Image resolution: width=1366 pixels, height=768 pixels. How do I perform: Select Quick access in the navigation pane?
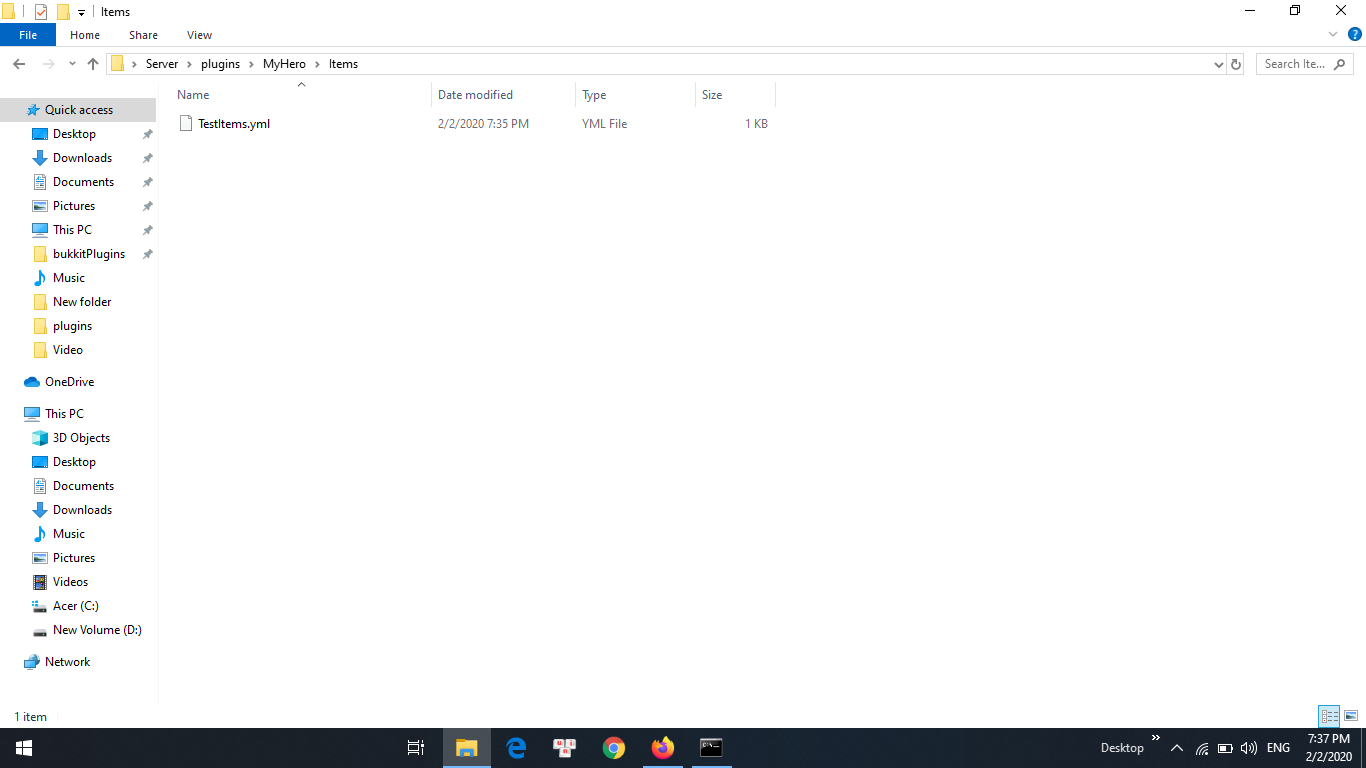79,110
